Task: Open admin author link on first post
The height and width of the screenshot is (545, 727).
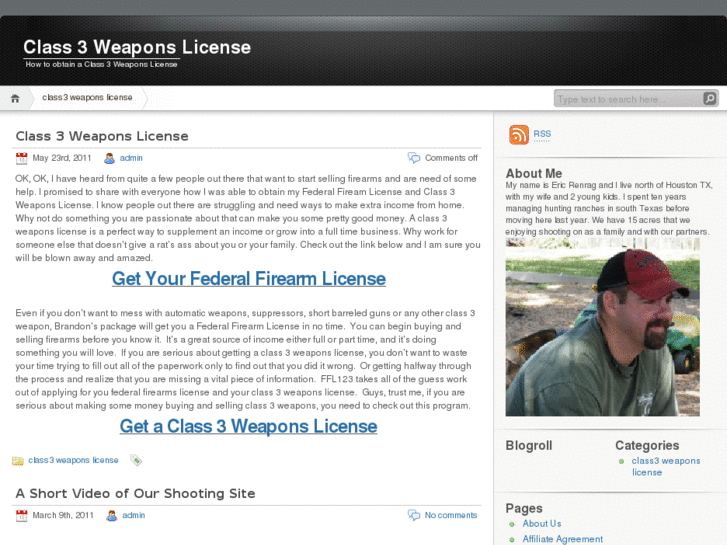Action: pyautogui.click(x=131, y=158)
